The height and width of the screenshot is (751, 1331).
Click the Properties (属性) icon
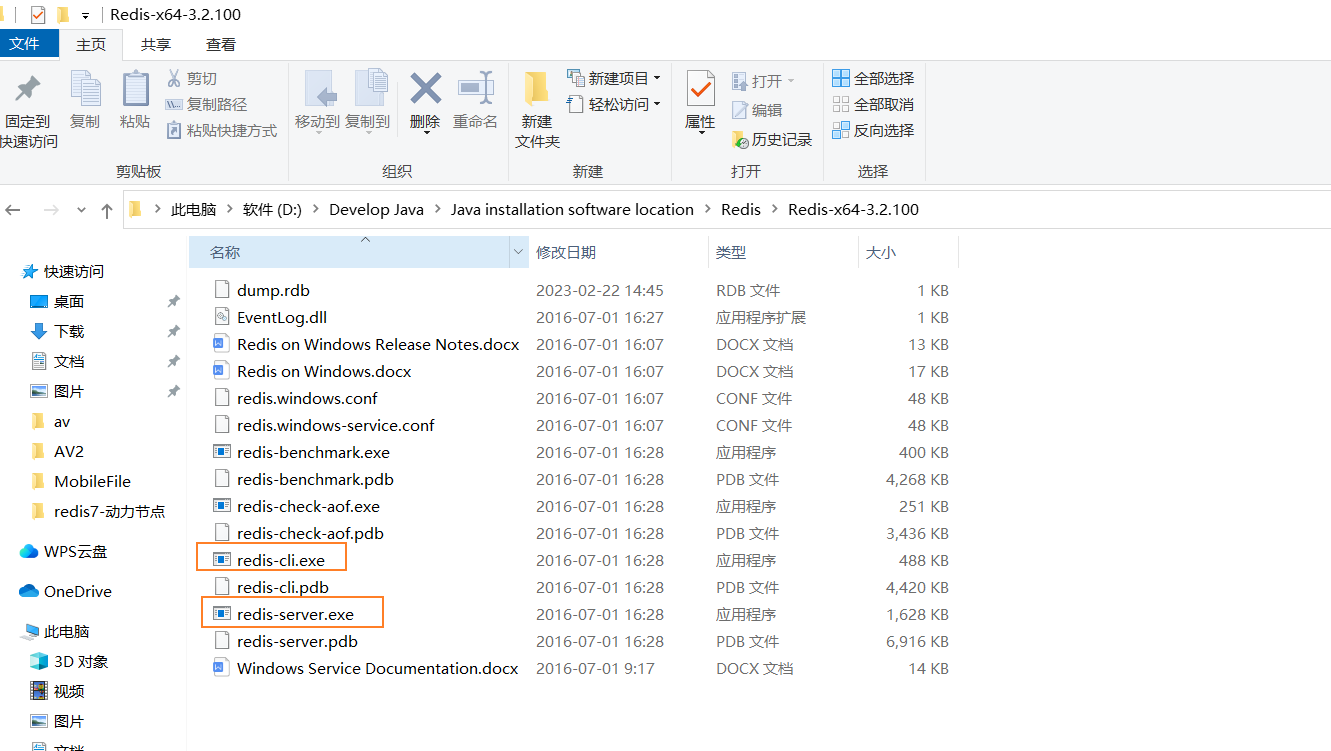pyautogui.click(x=700, y=89)
